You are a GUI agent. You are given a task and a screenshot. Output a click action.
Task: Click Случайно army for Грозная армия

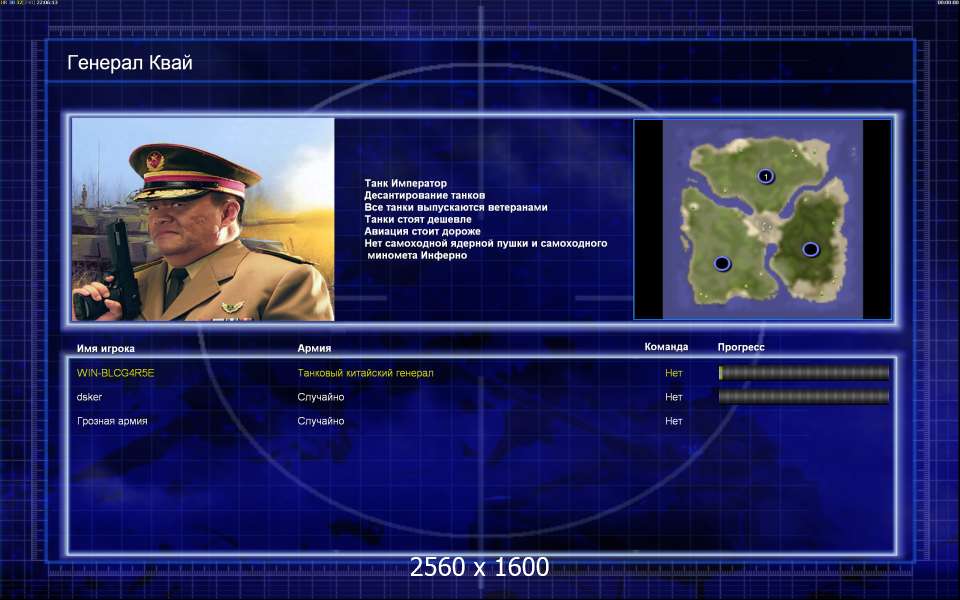(x=321, y=421)
